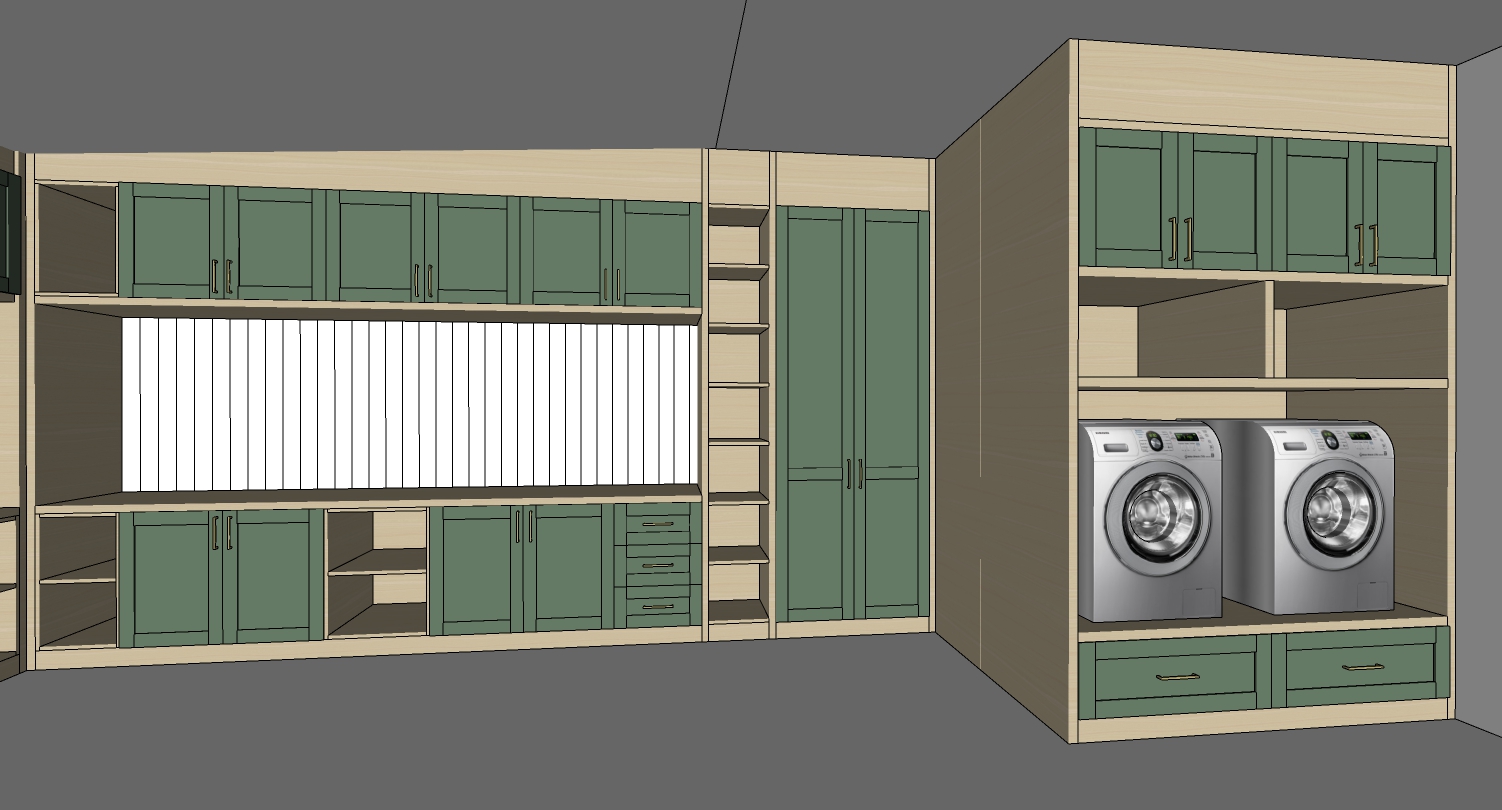This screenshot has height=810, width=1502.
Task: Select the leftmost green lower cabinet door
Action: [x=168, y=576]
